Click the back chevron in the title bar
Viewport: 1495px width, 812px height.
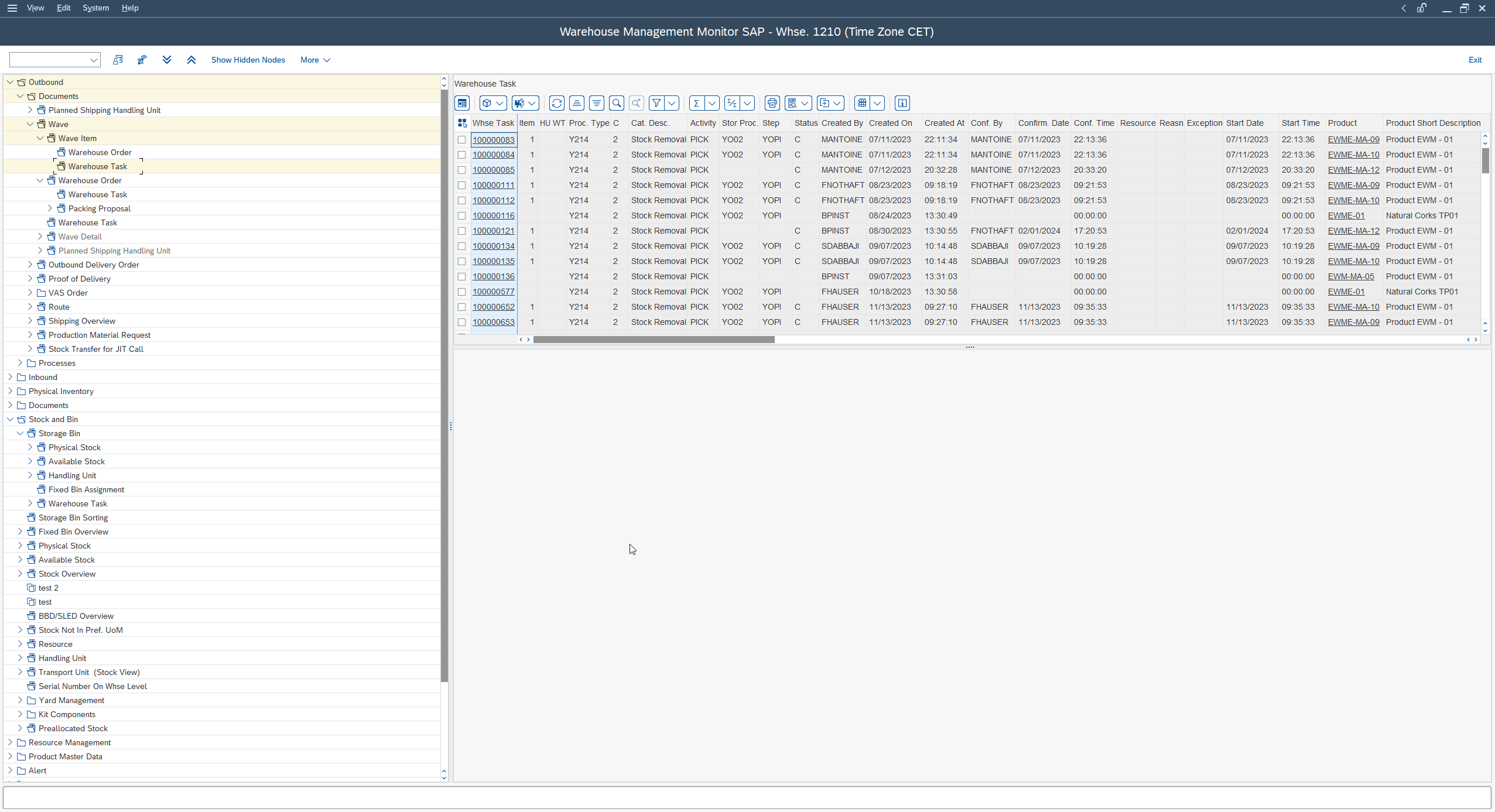tap(1404, 8)
